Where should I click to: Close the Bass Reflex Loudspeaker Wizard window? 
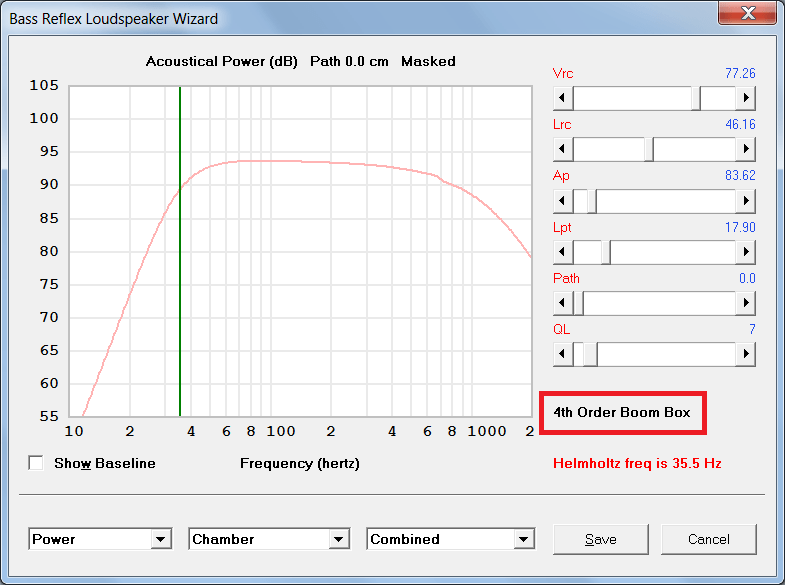tap(748, 13)
